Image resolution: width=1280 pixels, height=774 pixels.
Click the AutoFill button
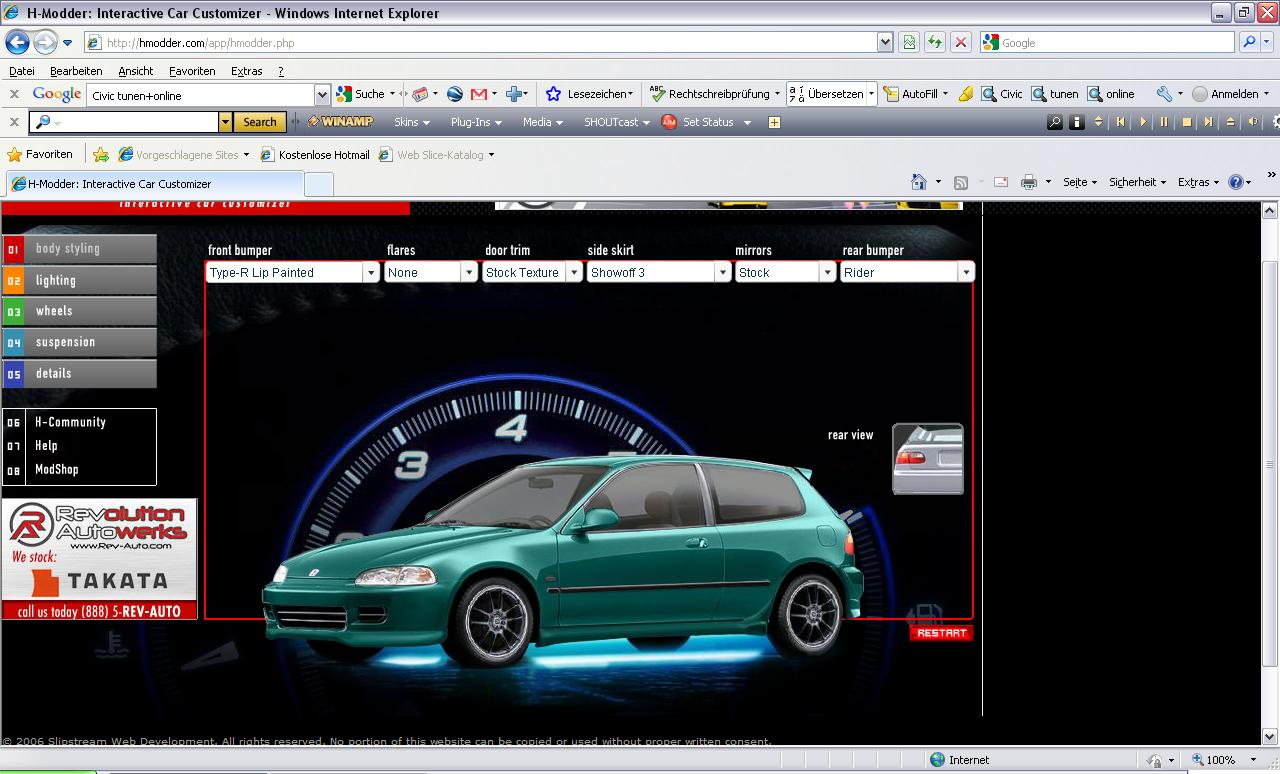(911, 94)
